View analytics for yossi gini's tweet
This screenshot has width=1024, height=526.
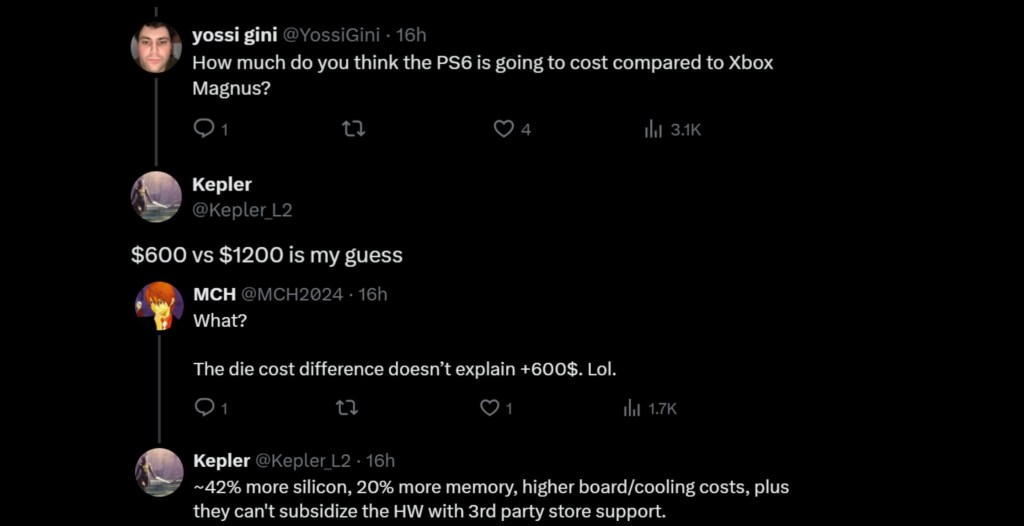click(x=654, y=129)
